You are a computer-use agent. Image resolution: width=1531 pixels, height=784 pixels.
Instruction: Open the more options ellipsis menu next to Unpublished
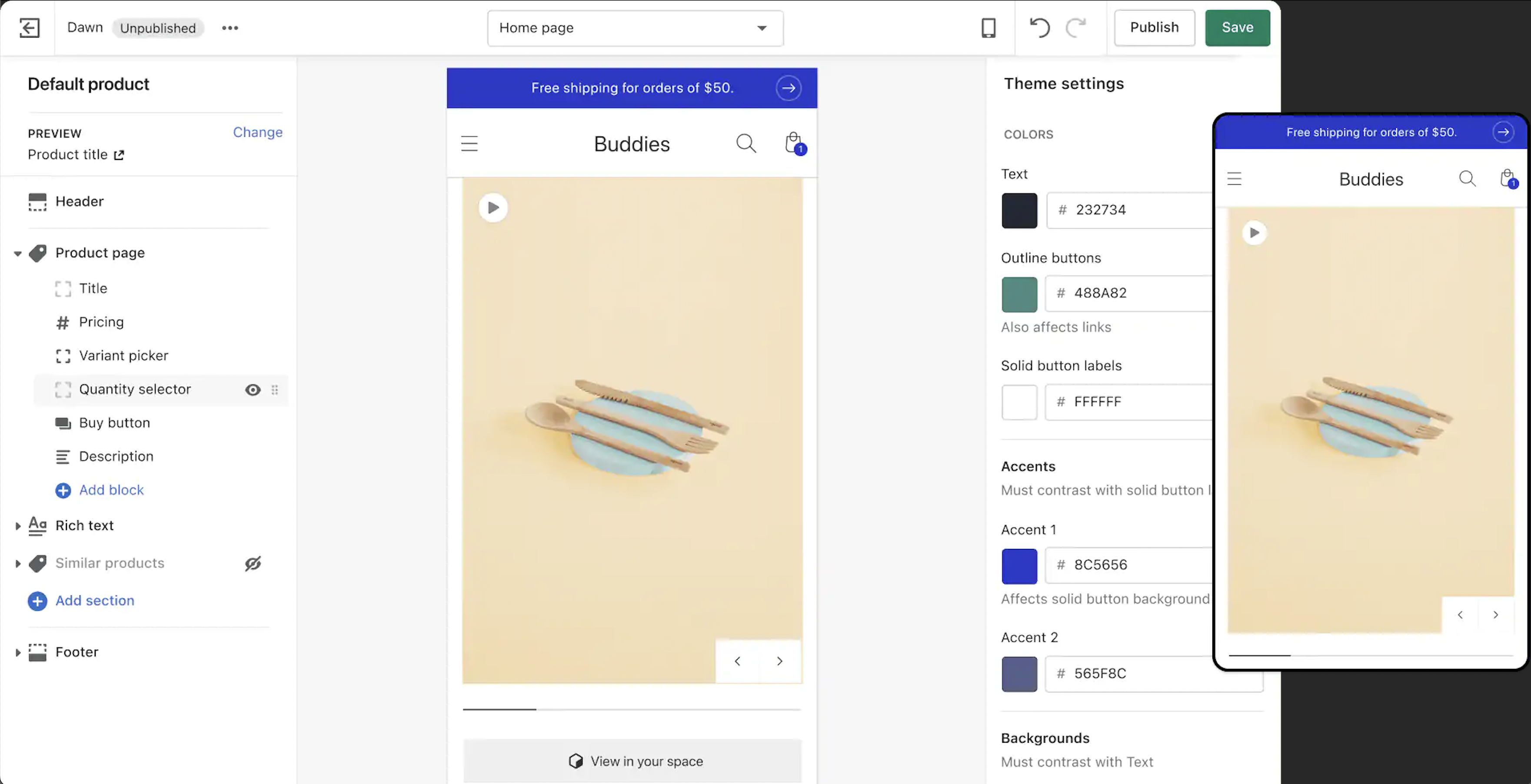[x=230, y=28]
